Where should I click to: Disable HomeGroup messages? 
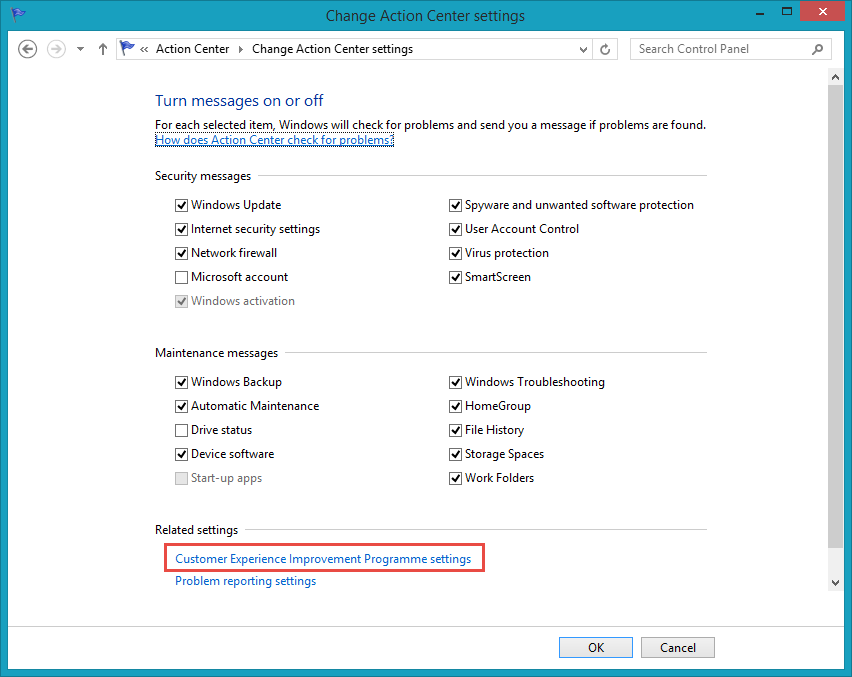455,406
